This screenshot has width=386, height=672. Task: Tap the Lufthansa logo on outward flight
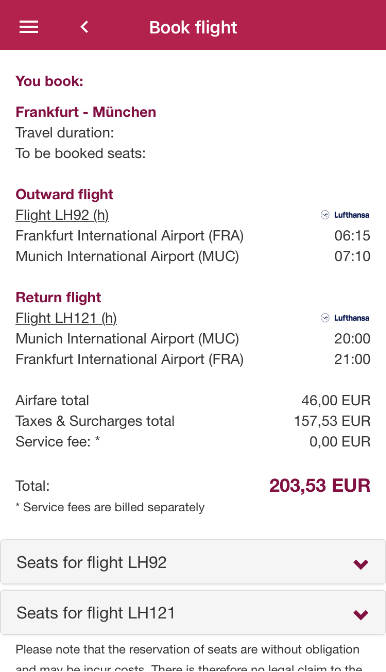(x=345, y=215)
